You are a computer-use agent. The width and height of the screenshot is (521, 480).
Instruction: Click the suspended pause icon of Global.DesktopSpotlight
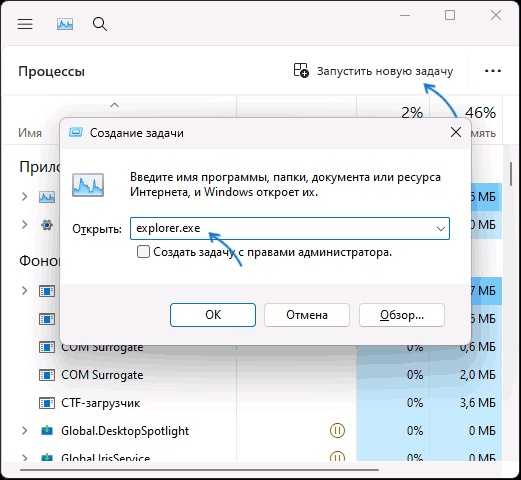(337, 431)
